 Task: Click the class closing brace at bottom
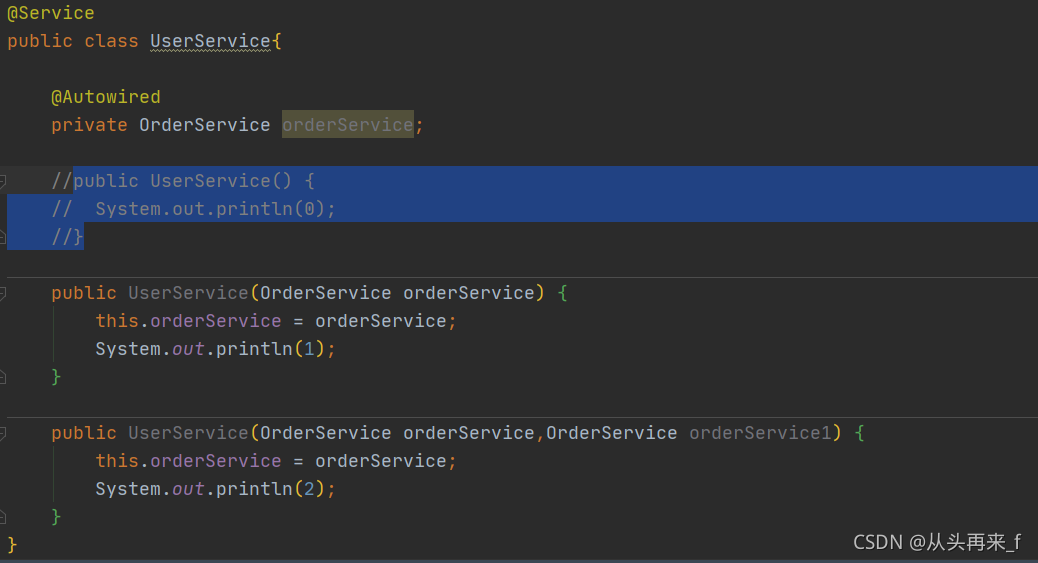coord(12,544)
